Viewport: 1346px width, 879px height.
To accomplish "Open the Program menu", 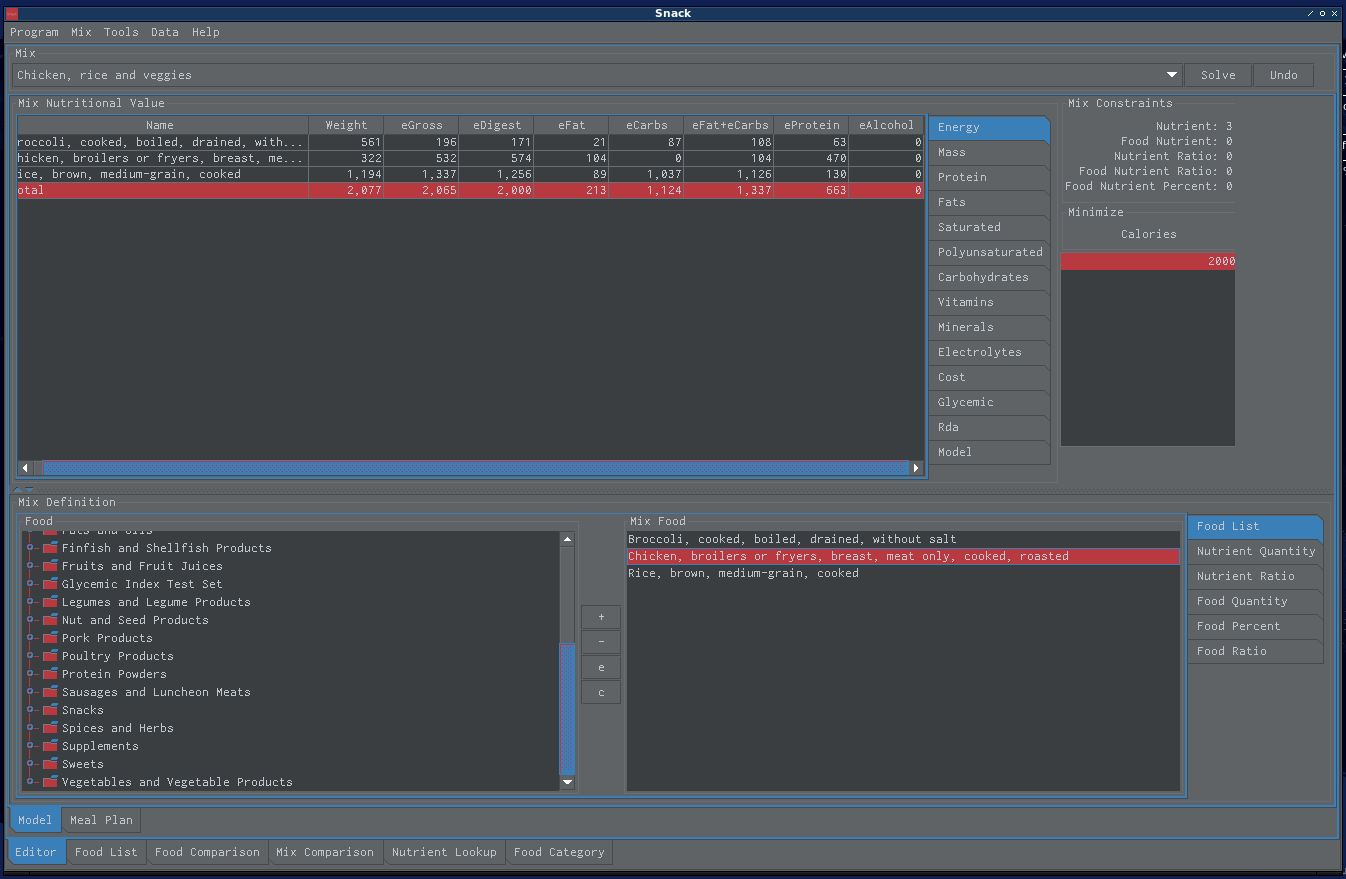I will [x=34, y=32].
